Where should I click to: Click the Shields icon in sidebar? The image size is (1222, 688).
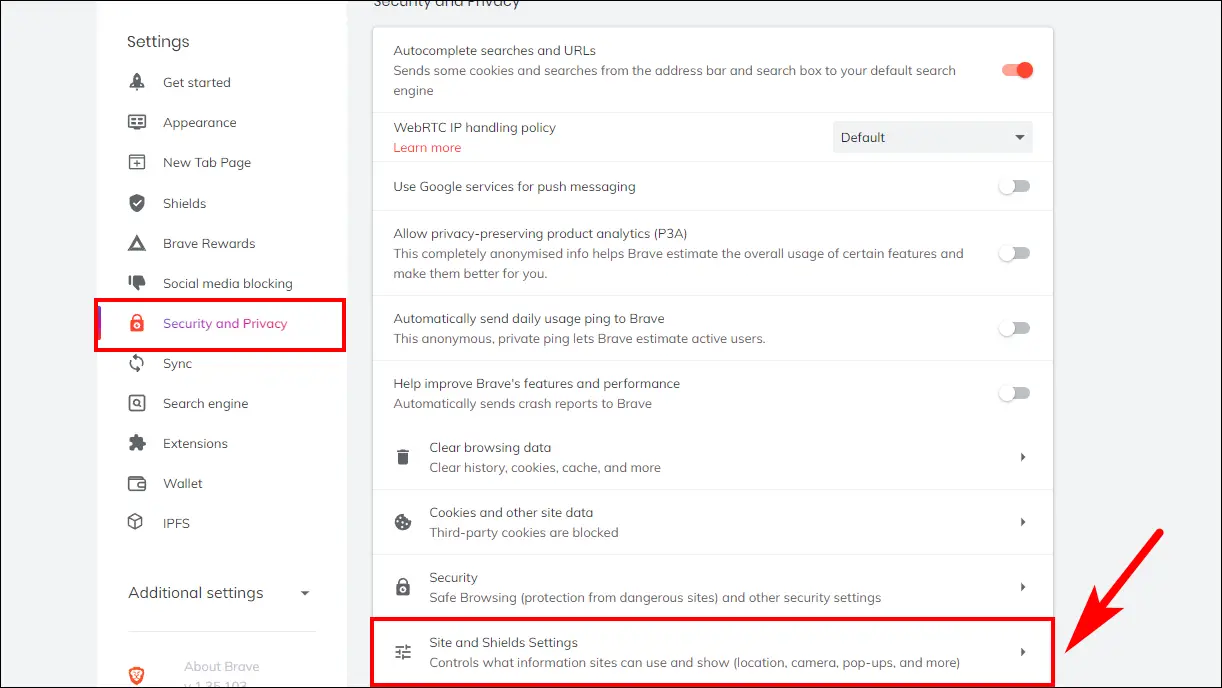pos(137,203)
